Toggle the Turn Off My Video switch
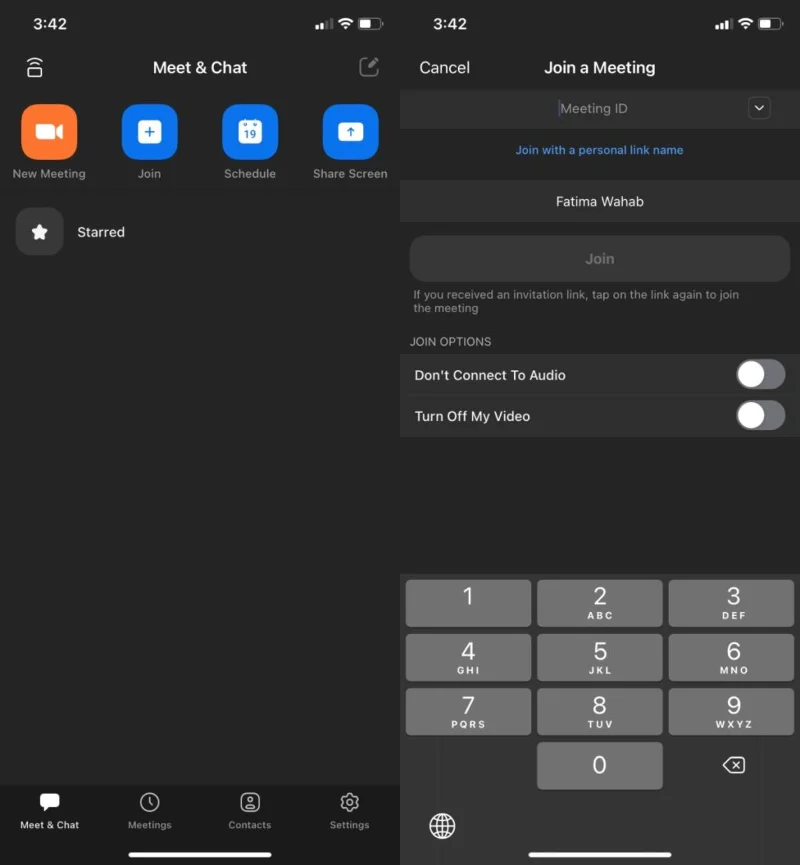Viewport: 800px width, 865px height. click(760, 415)
